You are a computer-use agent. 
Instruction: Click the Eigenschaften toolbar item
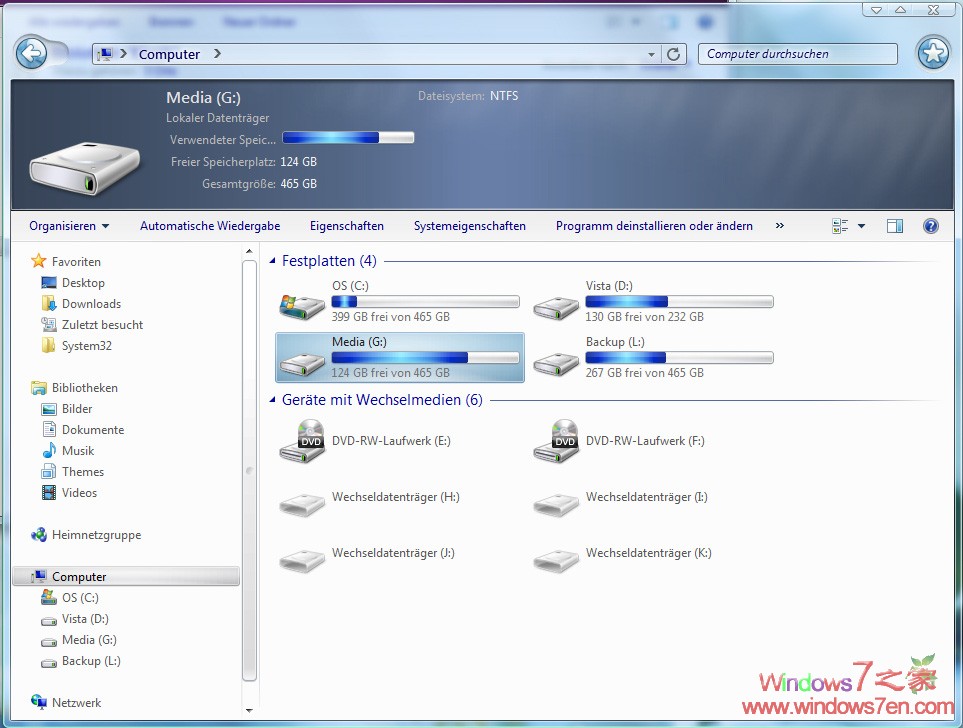pos(347,226)
